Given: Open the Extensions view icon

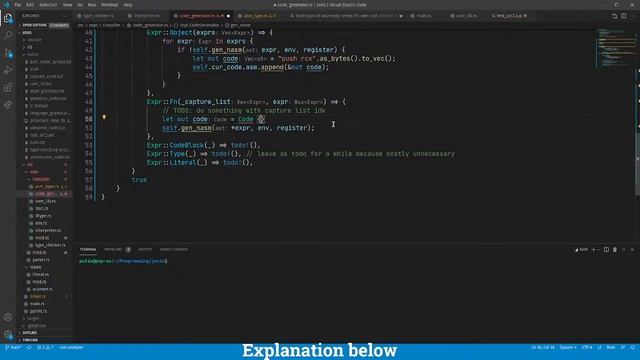Looking at the screenshot, I should [8, 87].
